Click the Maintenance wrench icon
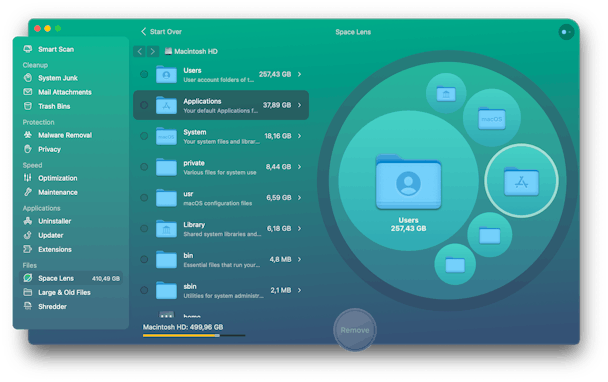Viewport: 608px width, 382px height. (28, 192)
